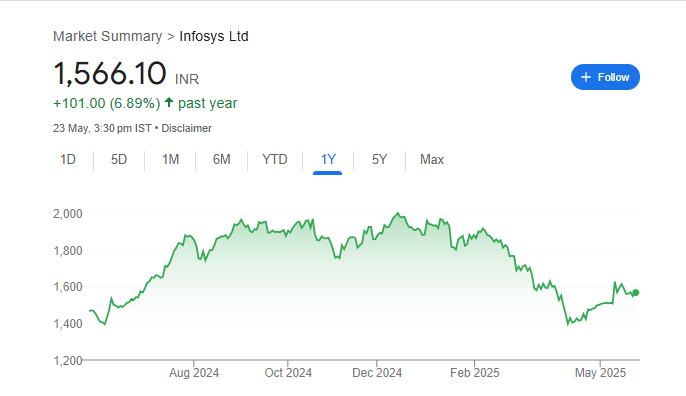The height and width of the screenshot is (396, 686).
Task: Switch to the 5Y time range tab
Action: [379, 159]
